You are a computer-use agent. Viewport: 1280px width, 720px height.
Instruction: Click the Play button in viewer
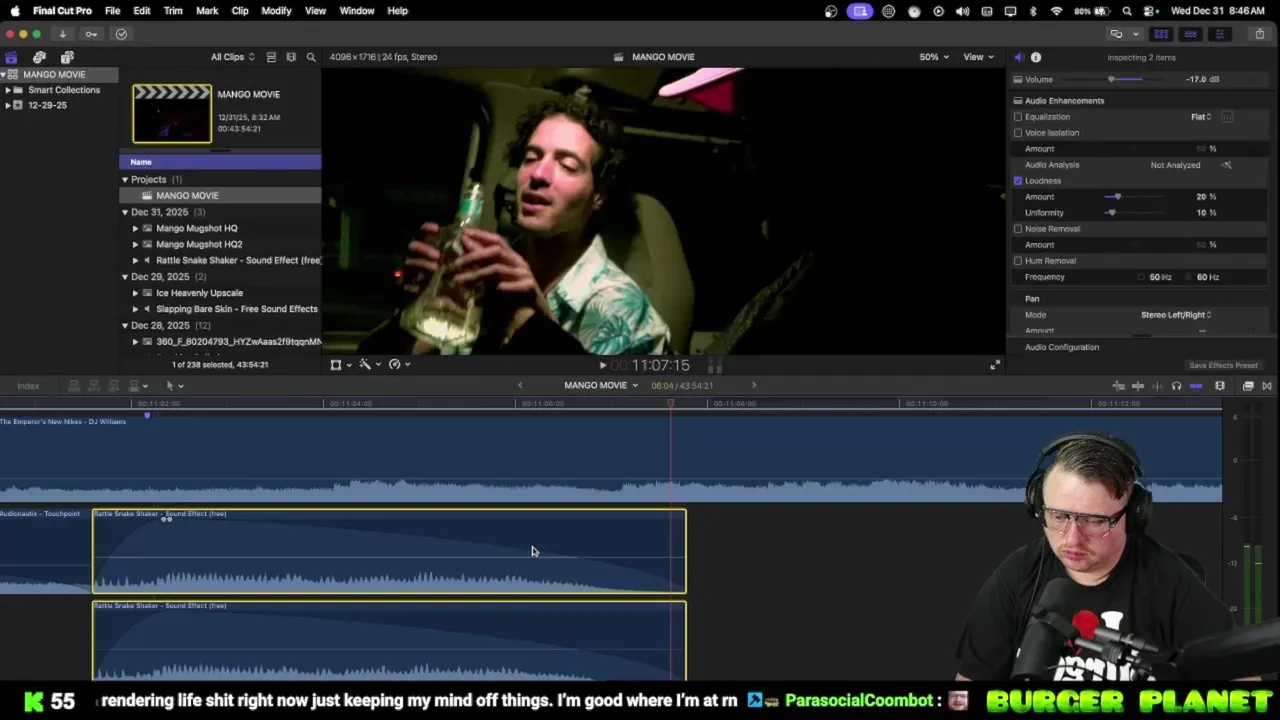click(603, 366)
